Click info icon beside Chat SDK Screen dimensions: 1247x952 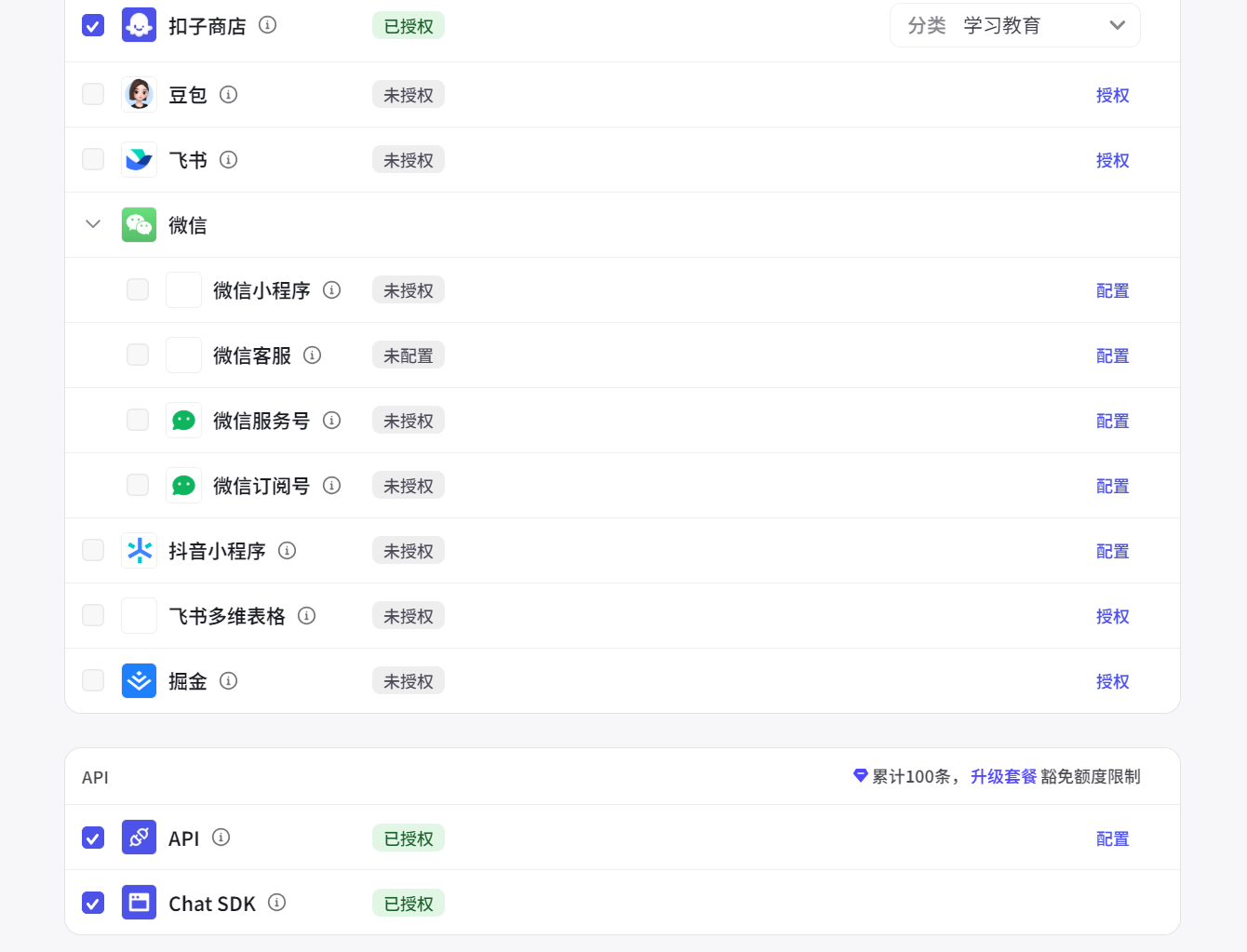tap(276, 902)
